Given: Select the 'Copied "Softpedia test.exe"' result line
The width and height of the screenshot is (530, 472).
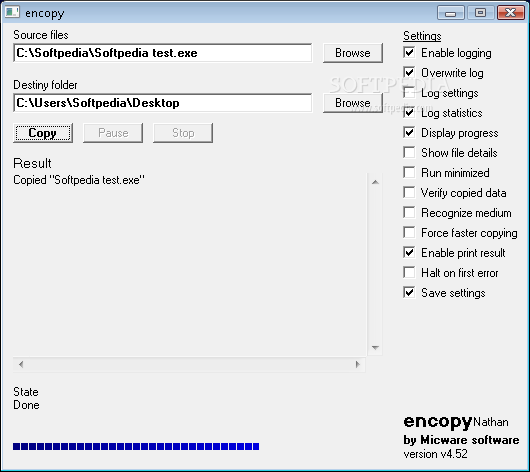Looking at the screenshot, I should (79, 180).
